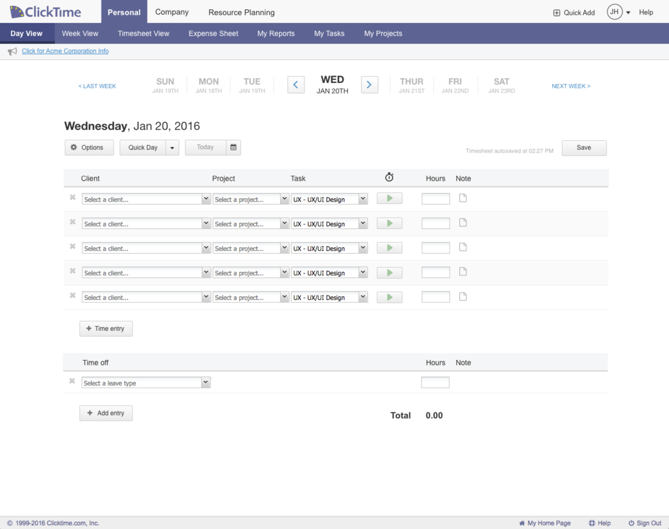Click the Quick Day button
This screenshot has width=669, height=529.
tap(143, 148)
